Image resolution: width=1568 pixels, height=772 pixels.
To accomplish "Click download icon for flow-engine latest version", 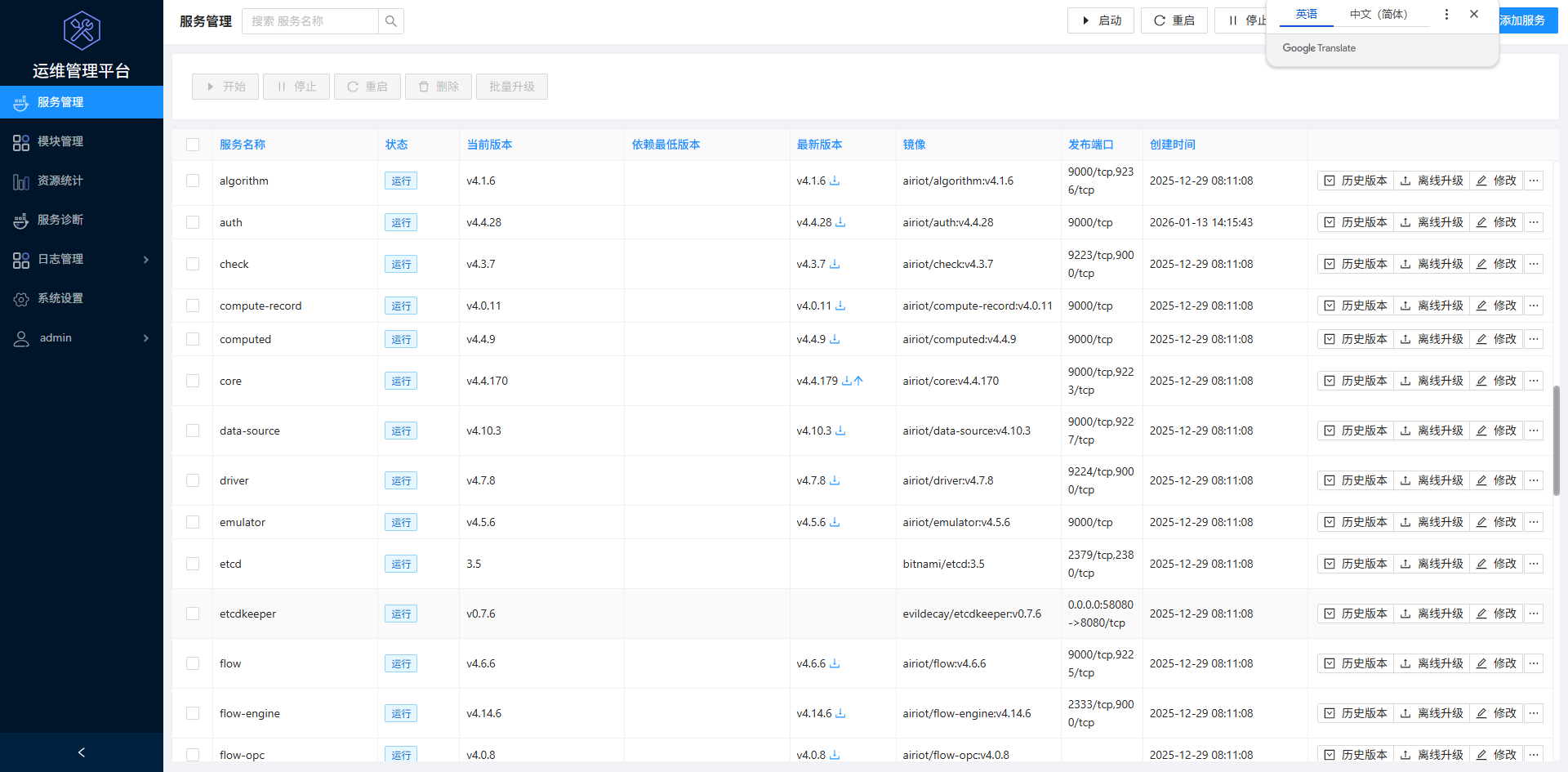I will click(x=840, y=713).
